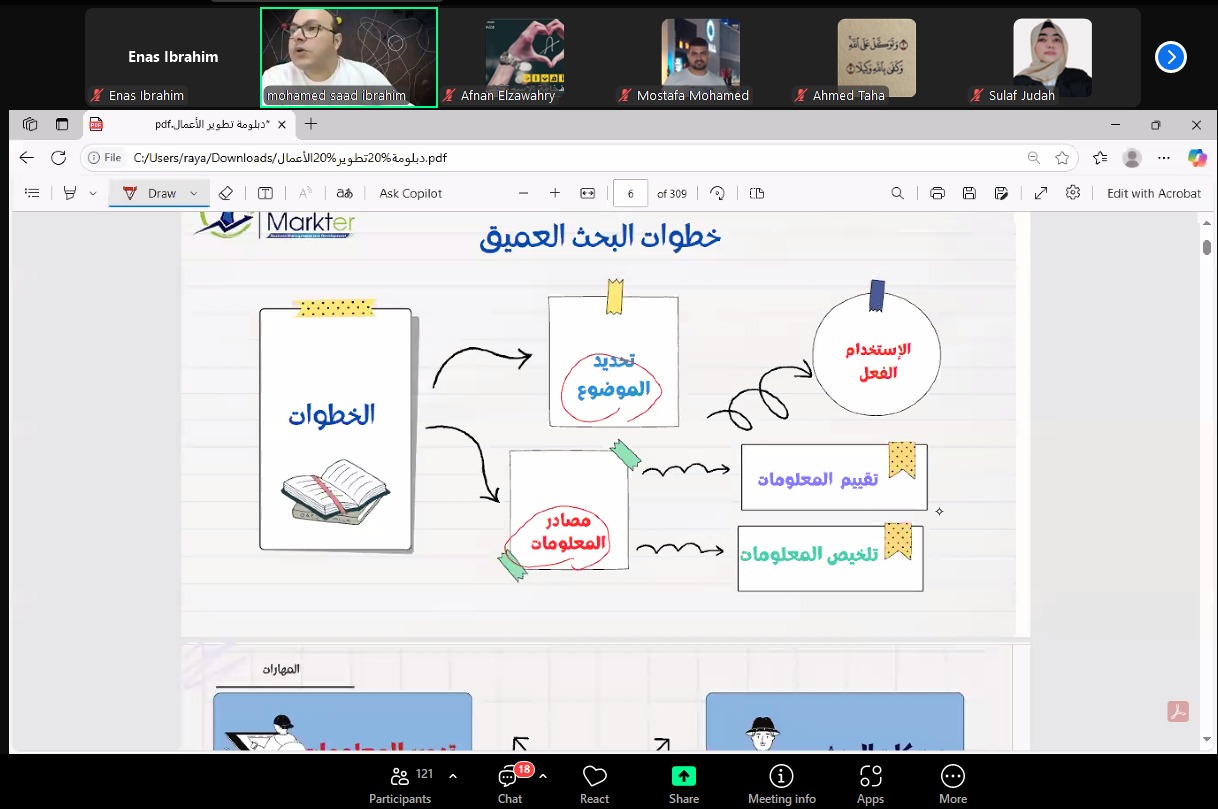The height and width of the screenshot is (809, 1218).
Task: Click the page number field showing 6
Action: 630,193
